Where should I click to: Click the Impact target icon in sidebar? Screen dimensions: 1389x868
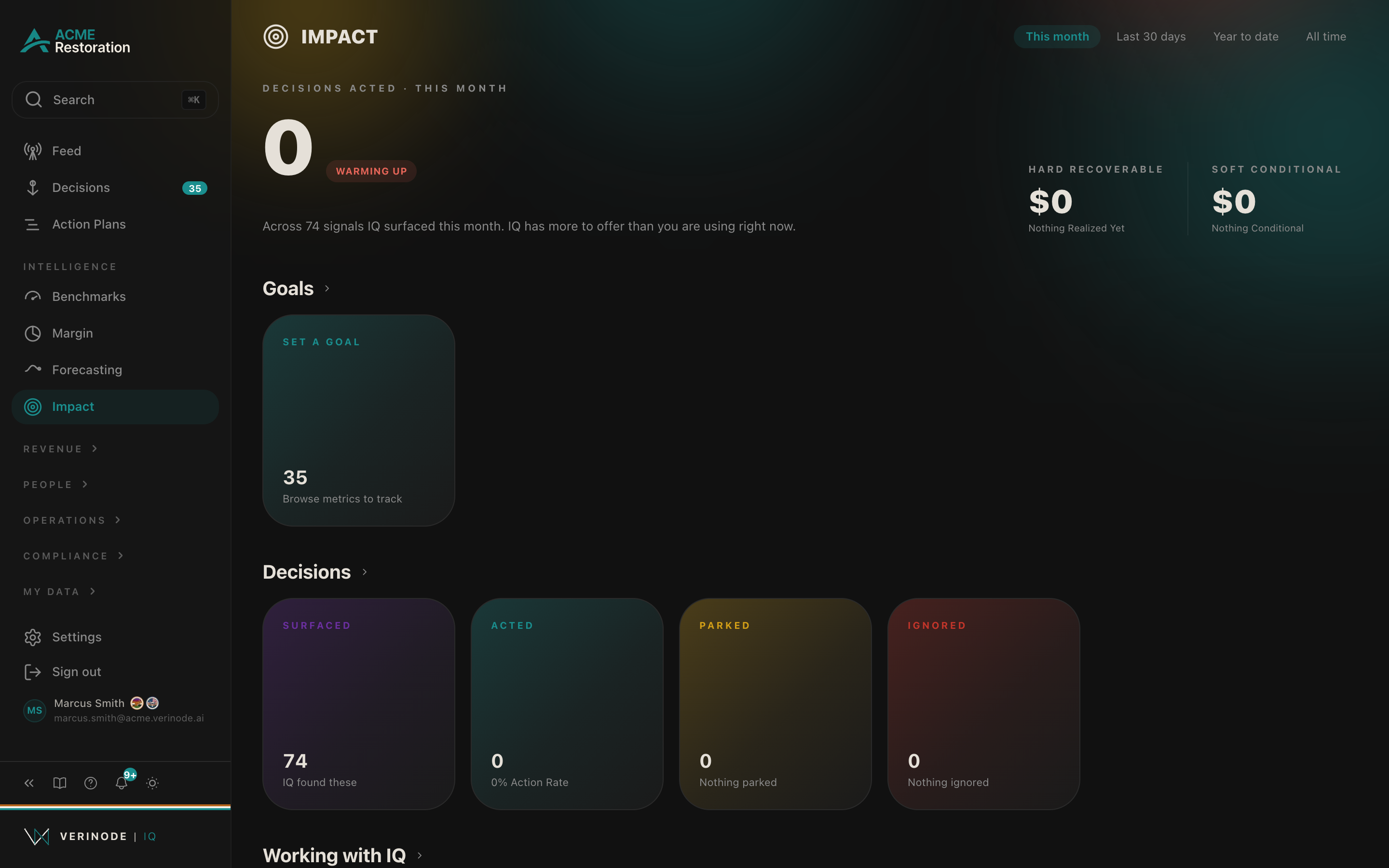[33, 407]
